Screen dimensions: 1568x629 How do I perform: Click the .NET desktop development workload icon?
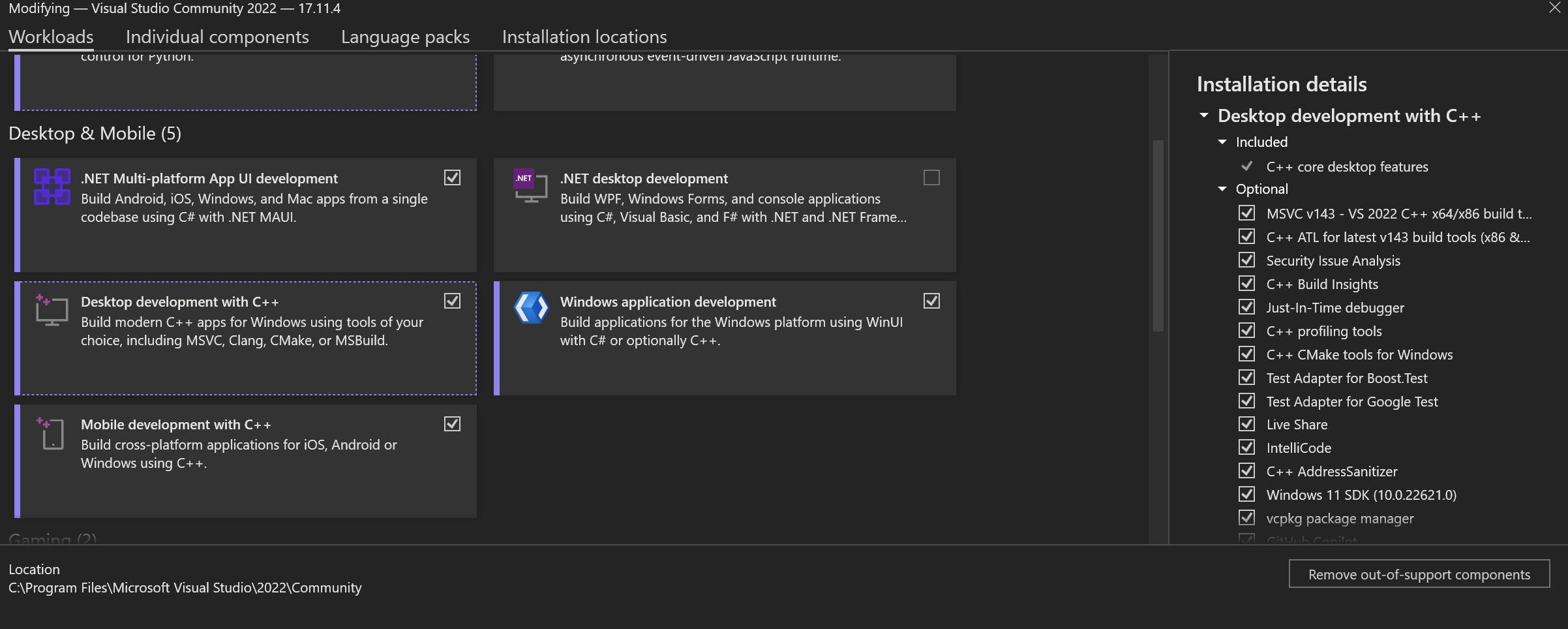click(530, 186)
